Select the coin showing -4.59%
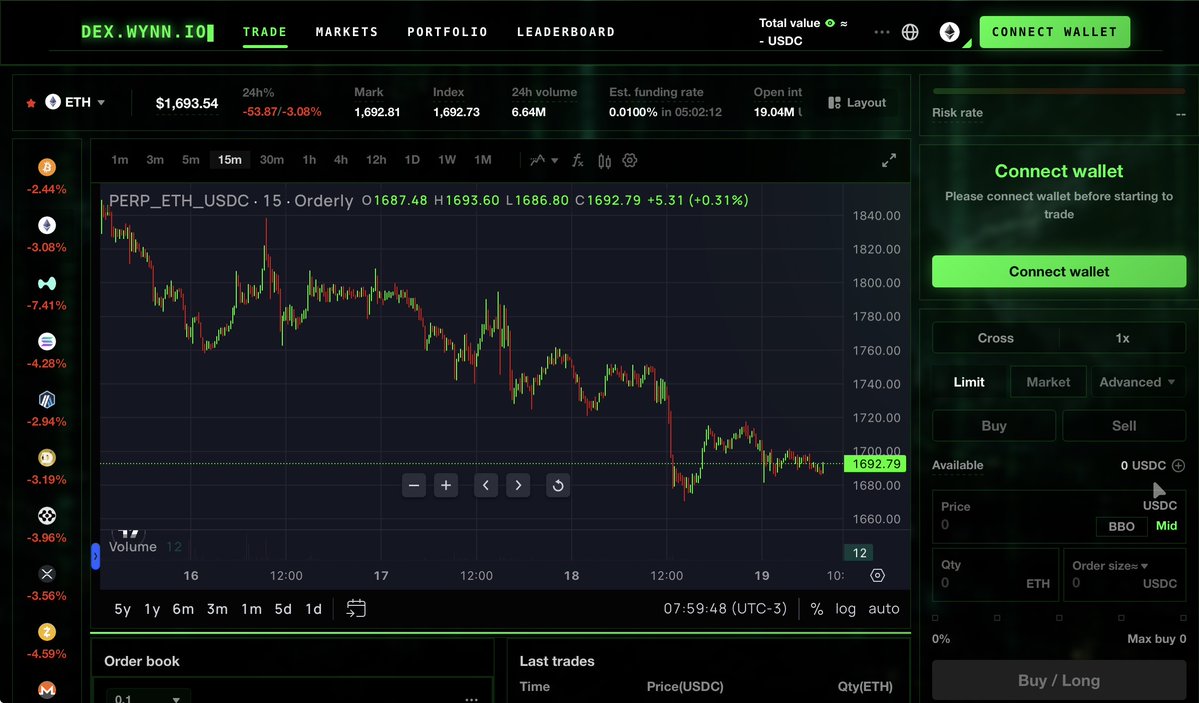The width and height of the screenshot is (1199, 703). 47,632
